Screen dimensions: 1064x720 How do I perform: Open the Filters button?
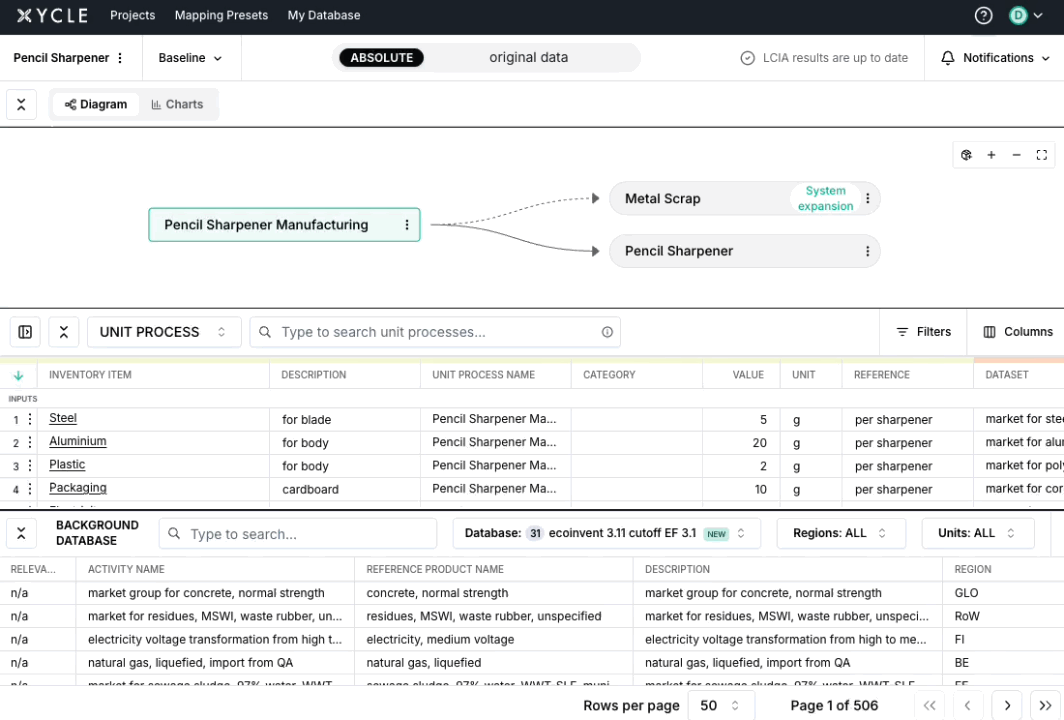(x=923, y=332)
